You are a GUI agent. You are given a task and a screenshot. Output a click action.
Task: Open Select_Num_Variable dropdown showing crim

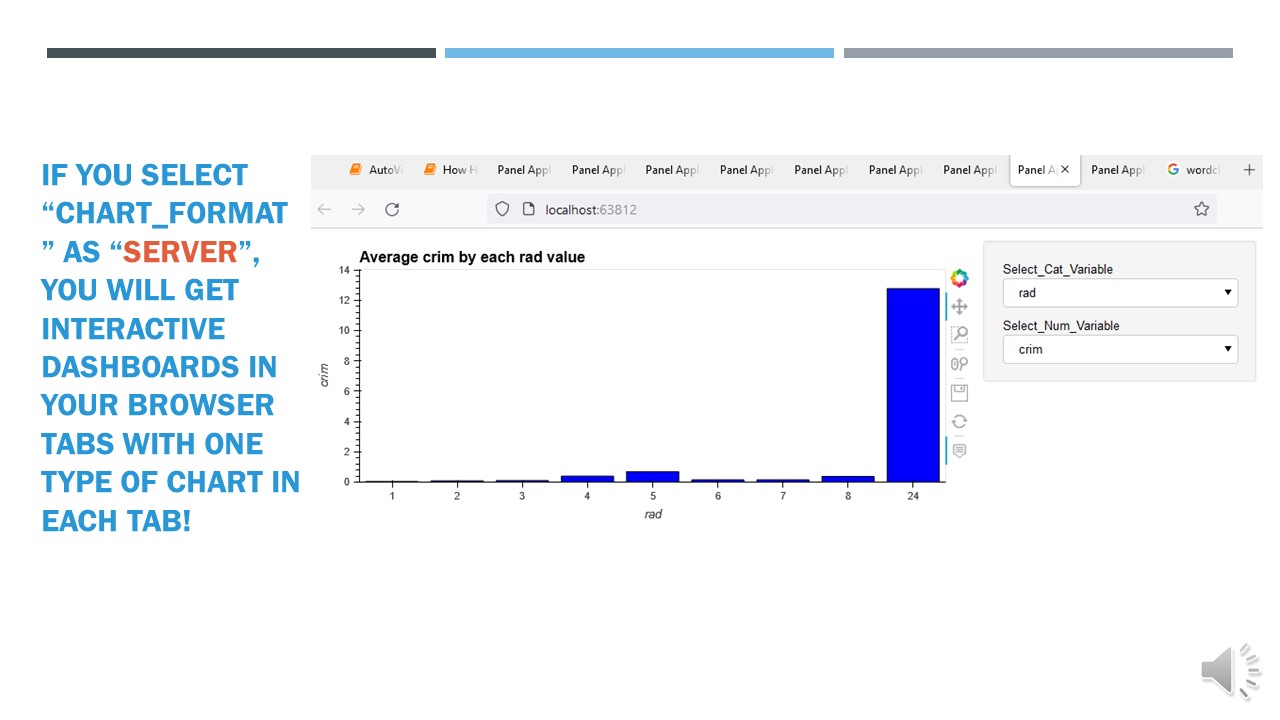coord(1120,349)
